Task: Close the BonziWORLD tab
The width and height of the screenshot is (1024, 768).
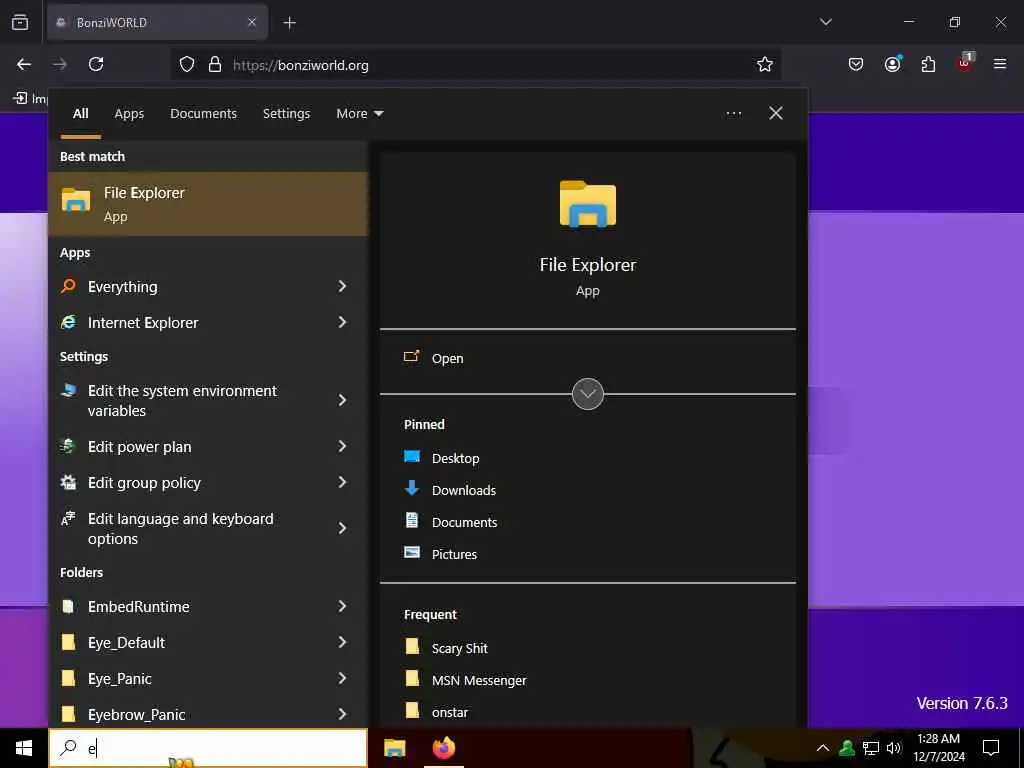Action: 252,22
